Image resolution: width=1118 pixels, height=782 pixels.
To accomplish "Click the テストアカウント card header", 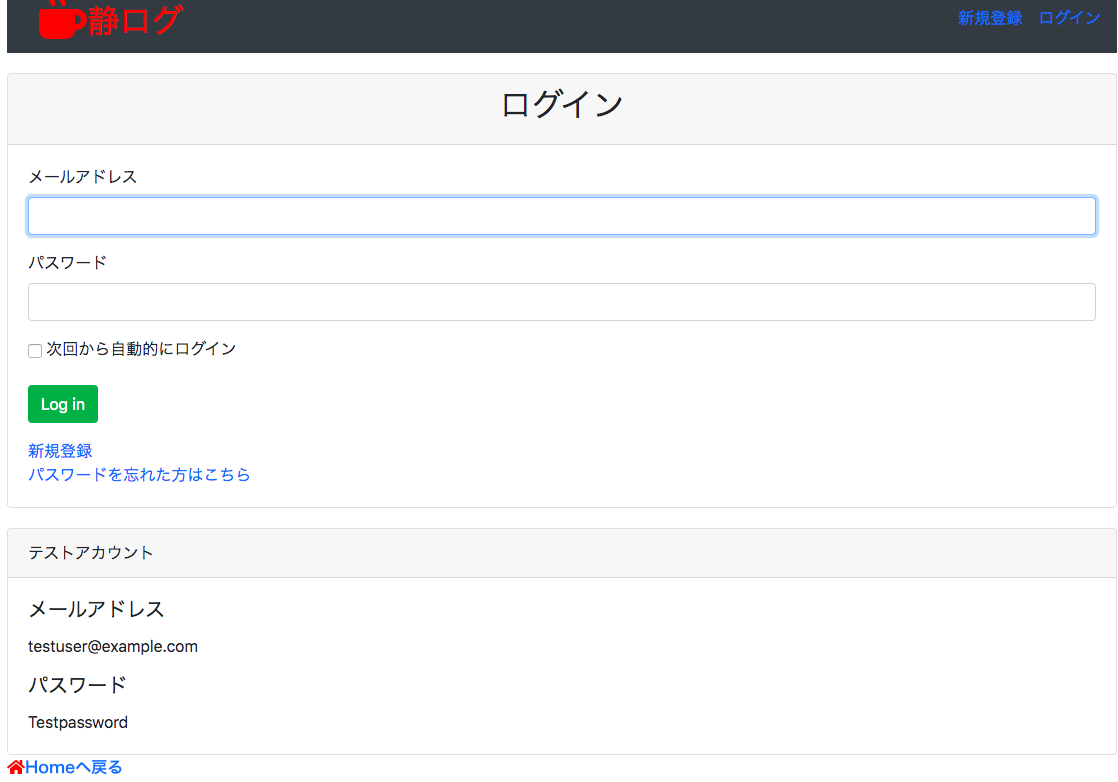I will (x=91, y=553).
